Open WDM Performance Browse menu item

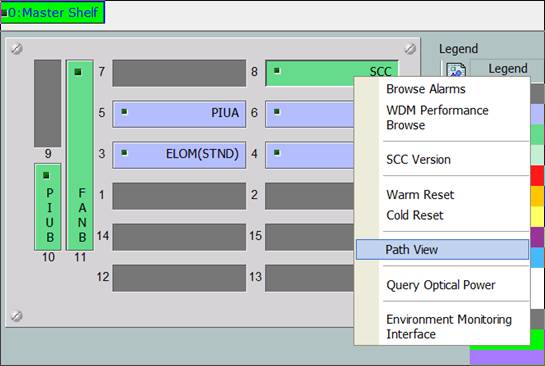tap(437, 117)
